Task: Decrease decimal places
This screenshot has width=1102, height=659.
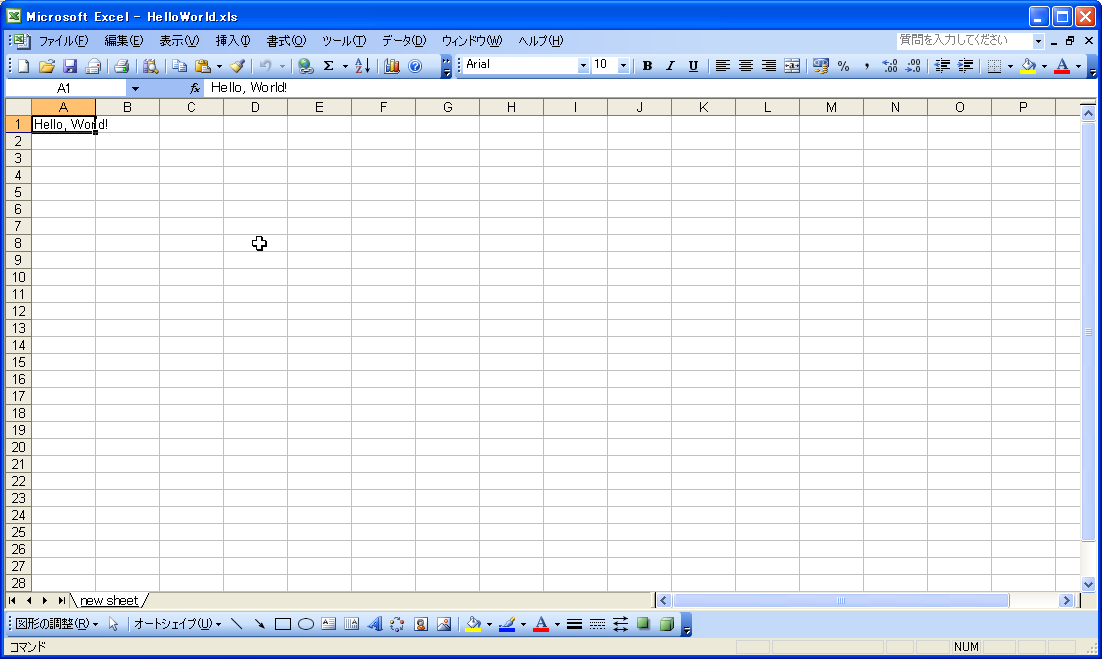Action: 913,66
